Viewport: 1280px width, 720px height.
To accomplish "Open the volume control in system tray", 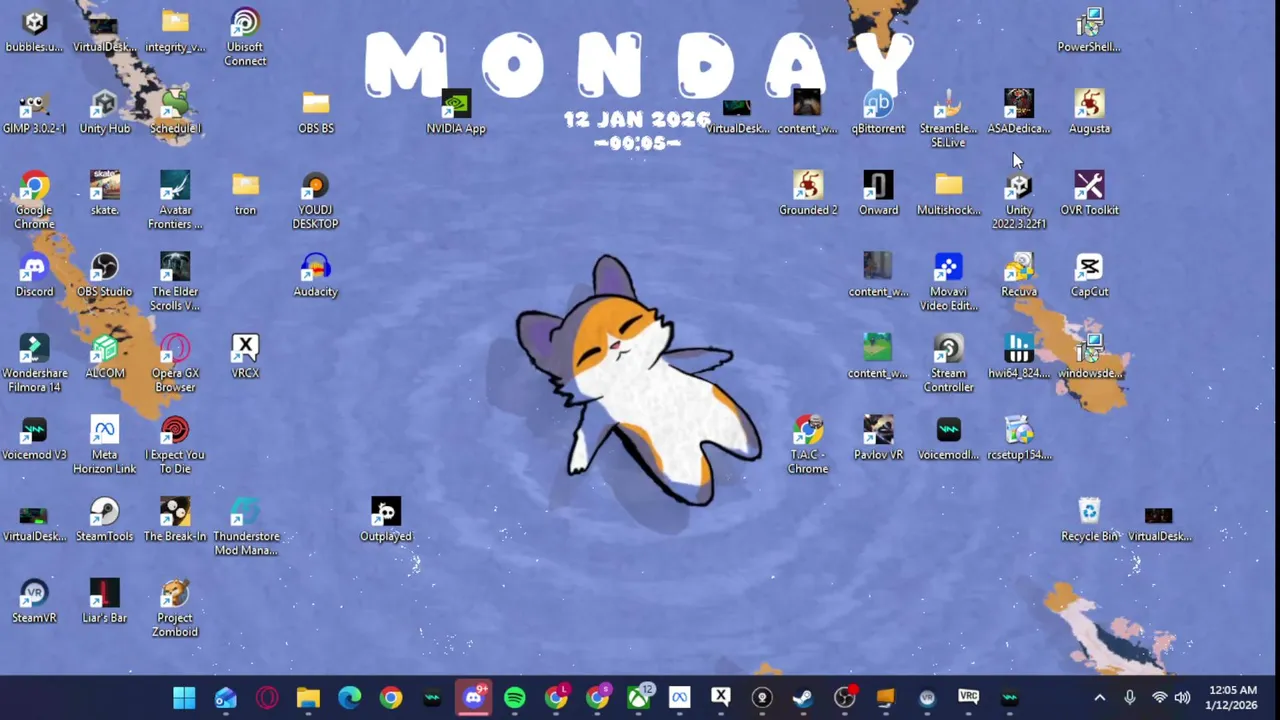I will [x=1182, y=698].
